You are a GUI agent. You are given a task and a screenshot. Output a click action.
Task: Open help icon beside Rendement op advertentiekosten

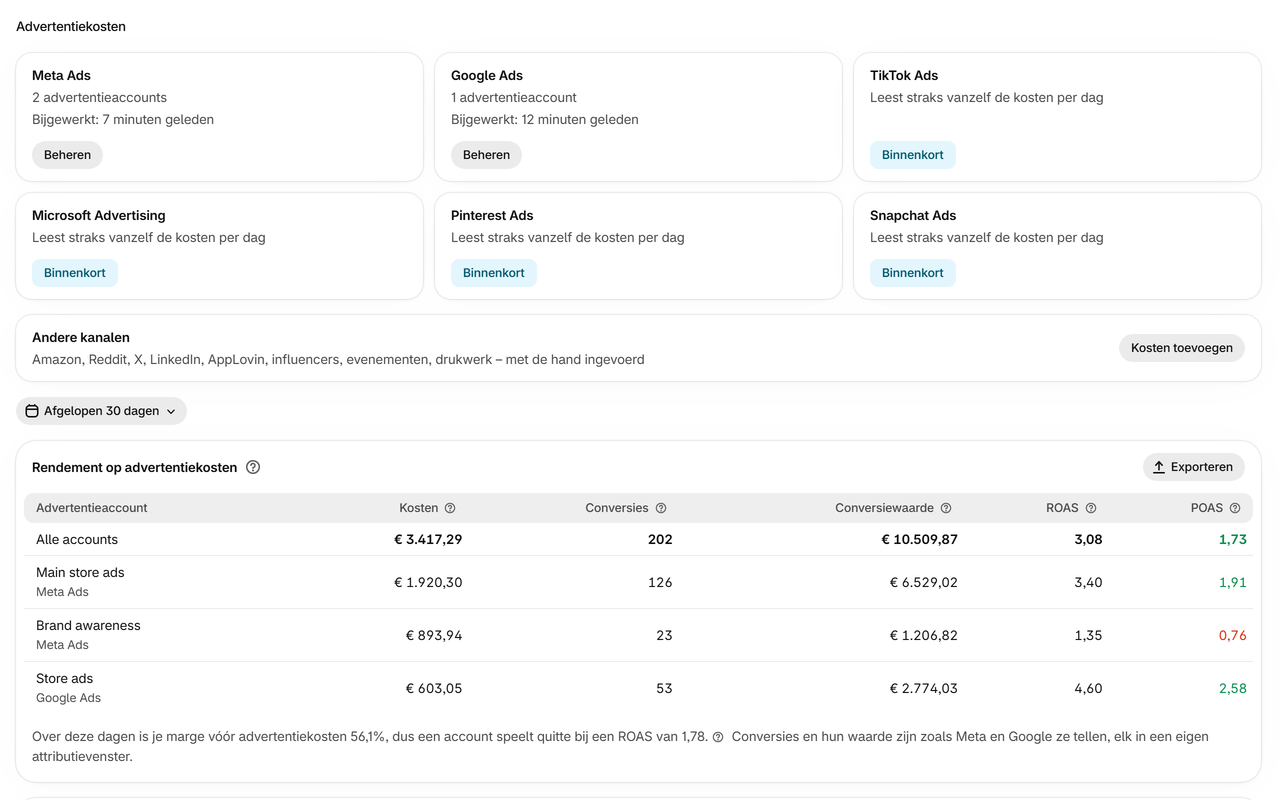(x=253, y=467)
